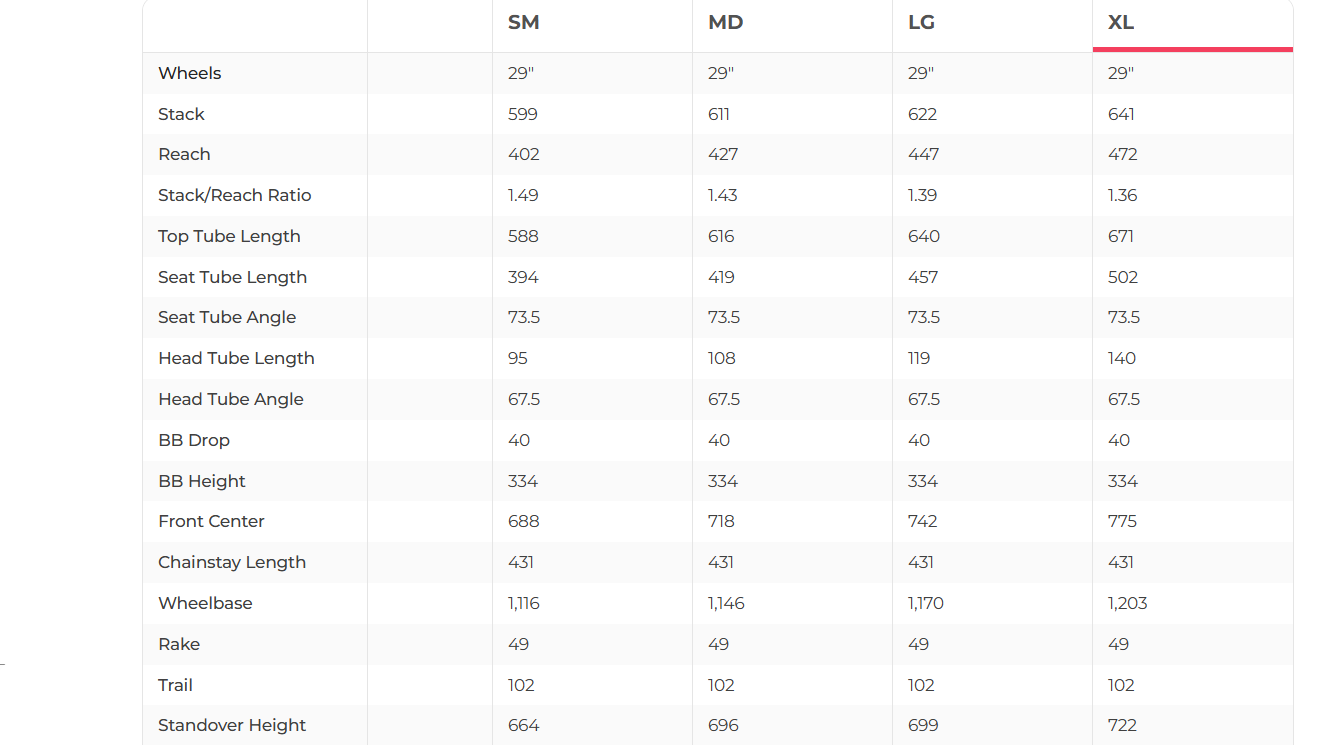The image size is (1325, 745).
Task: Select the MD size column header
Action: point(725,23)
